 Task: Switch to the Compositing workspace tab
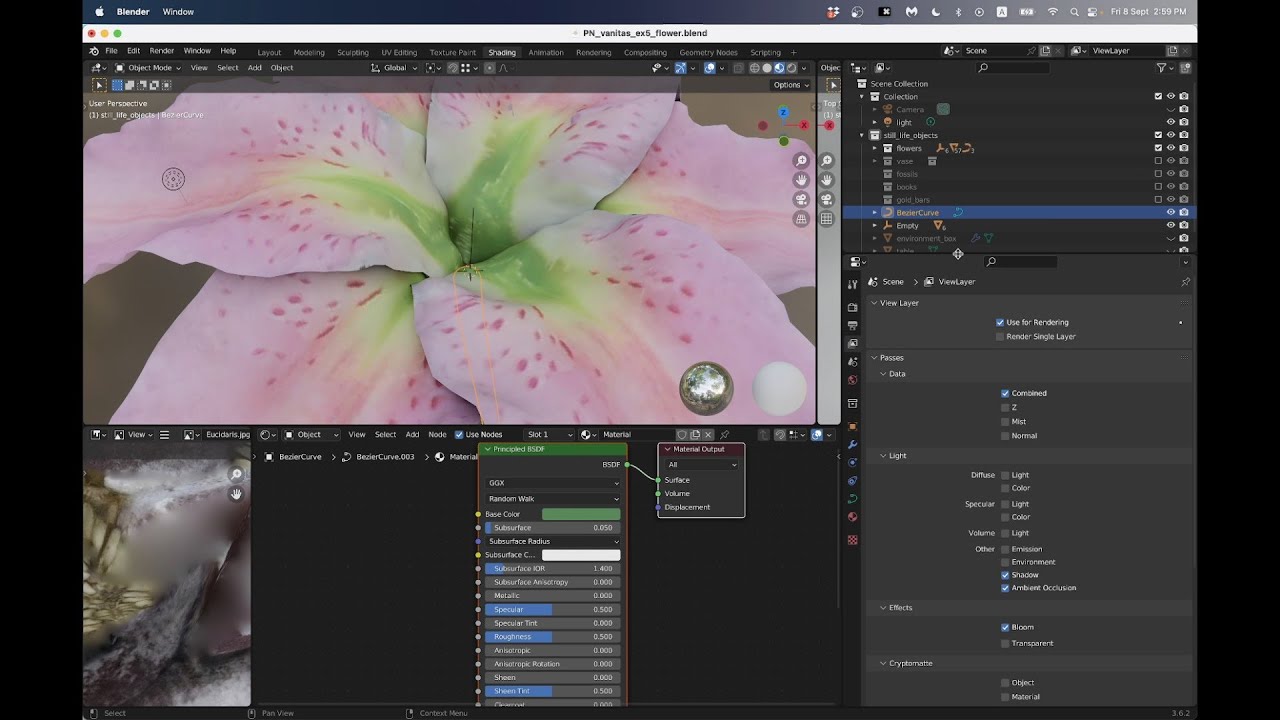pyautogui.click(x=645, y=52)
